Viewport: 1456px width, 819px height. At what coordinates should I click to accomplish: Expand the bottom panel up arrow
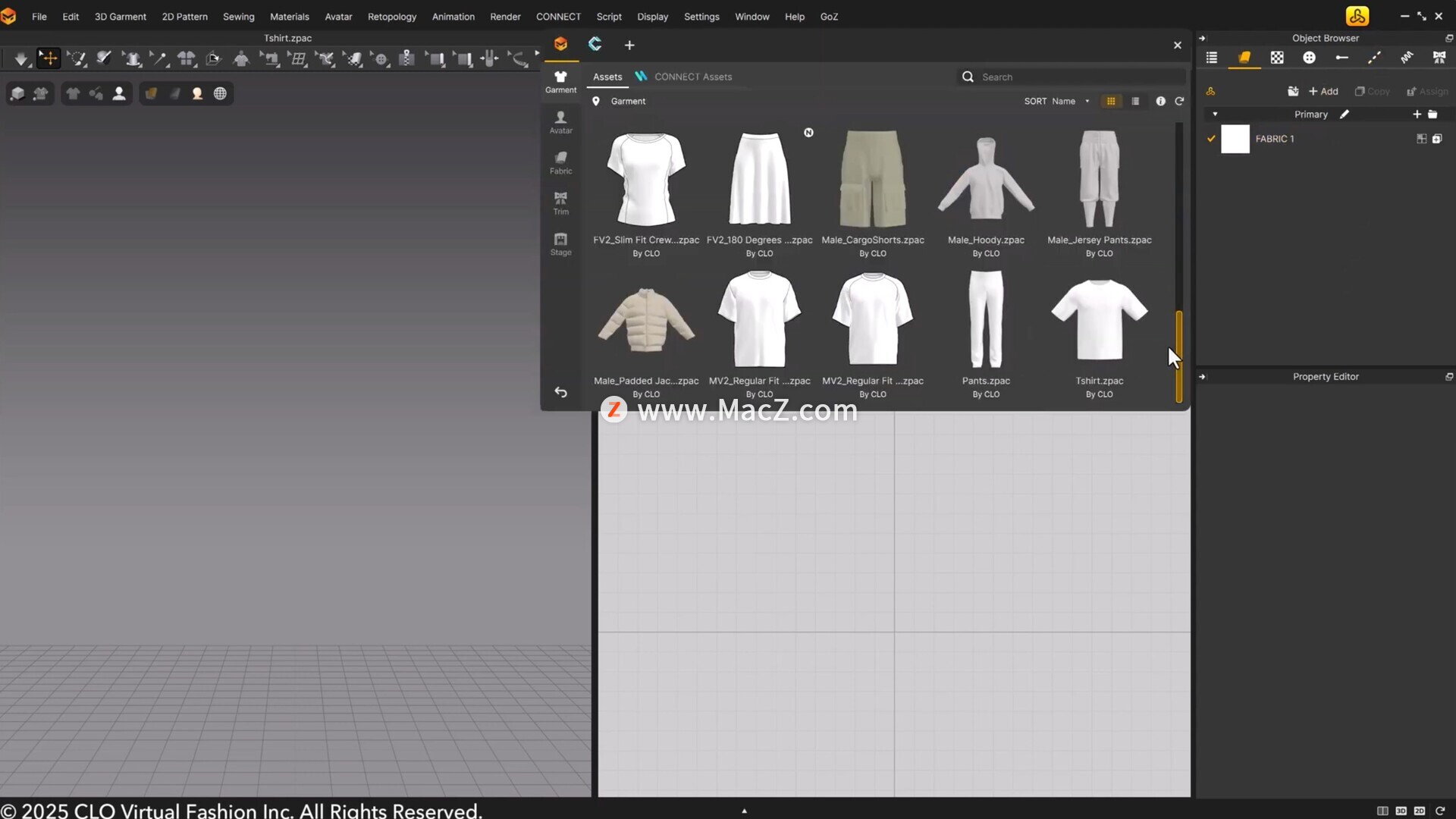744,811
